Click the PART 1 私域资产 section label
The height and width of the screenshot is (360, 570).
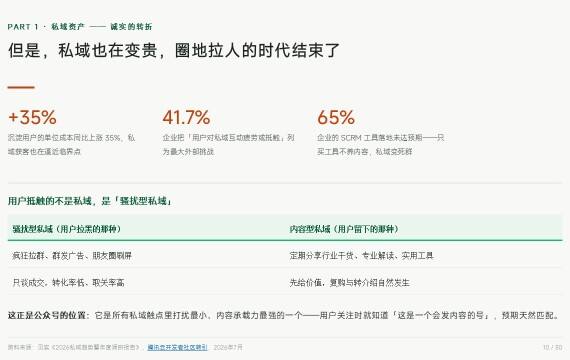click(80, 27)
